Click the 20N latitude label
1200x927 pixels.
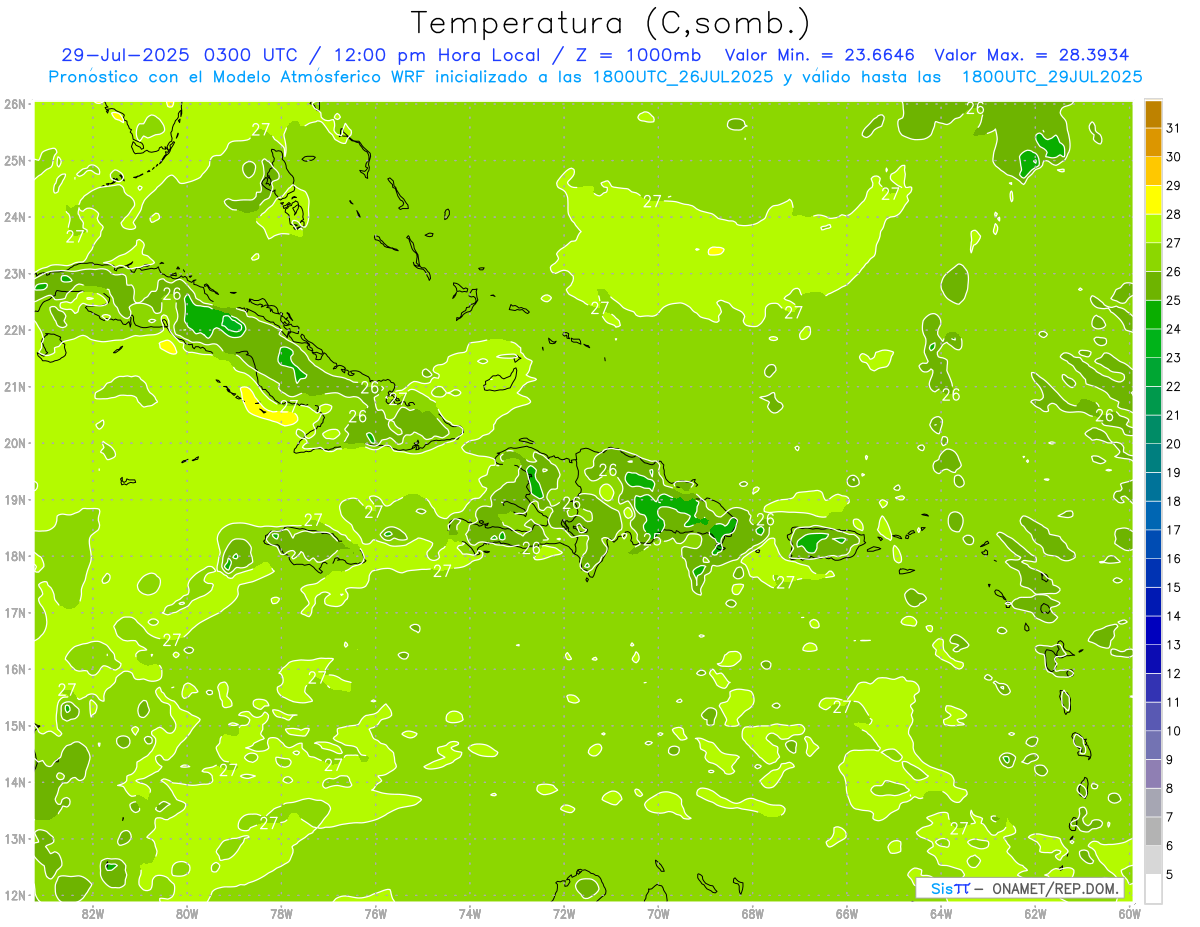[14, 443]
